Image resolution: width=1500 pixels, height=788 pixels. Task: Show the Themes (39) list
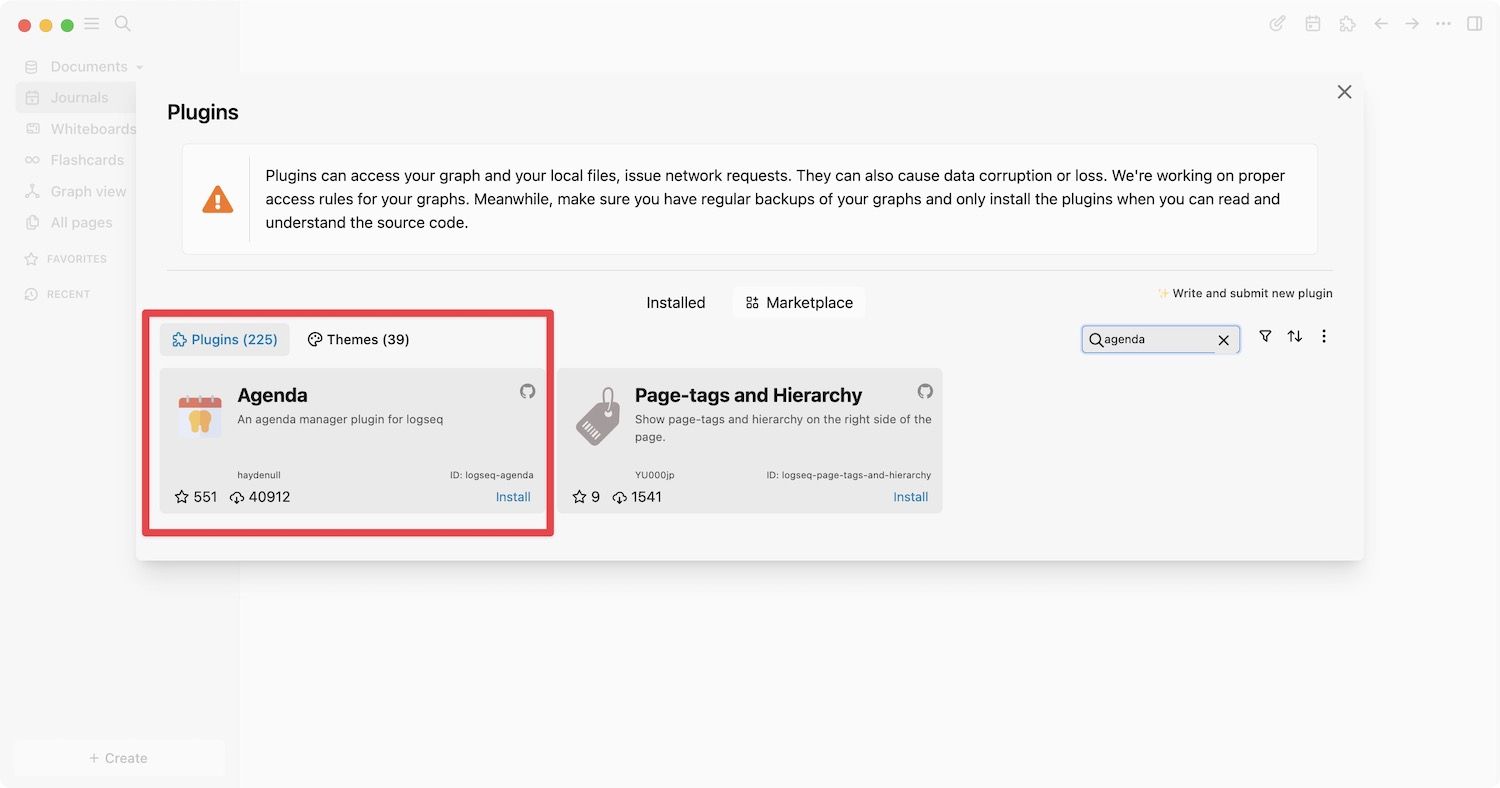click(358, 340)
